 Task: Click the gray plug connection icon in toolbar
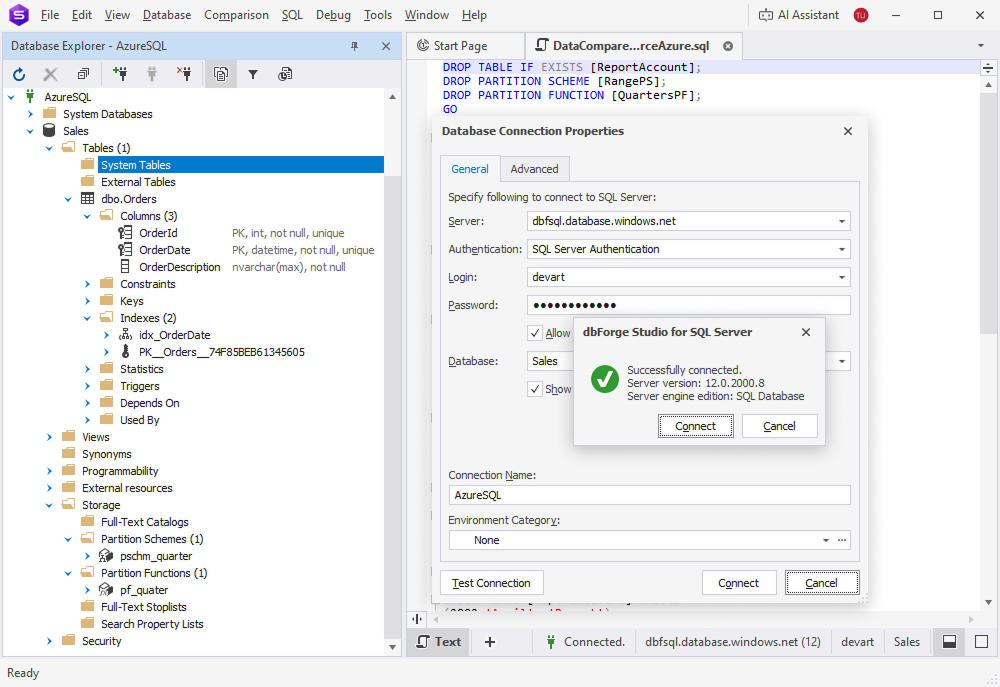[x=152, y=74]
